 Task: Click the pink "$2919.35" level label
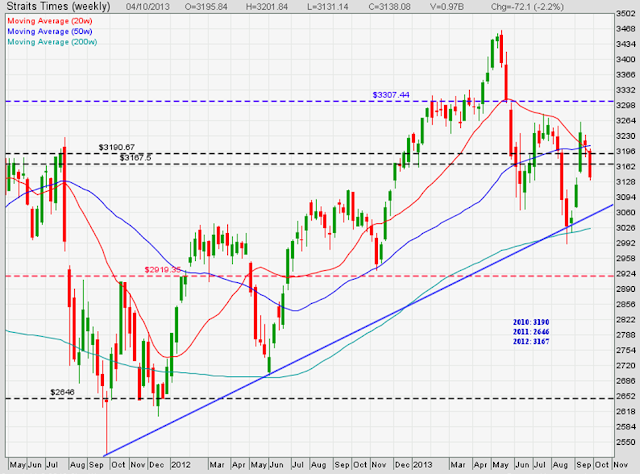[x=162, y=270]
